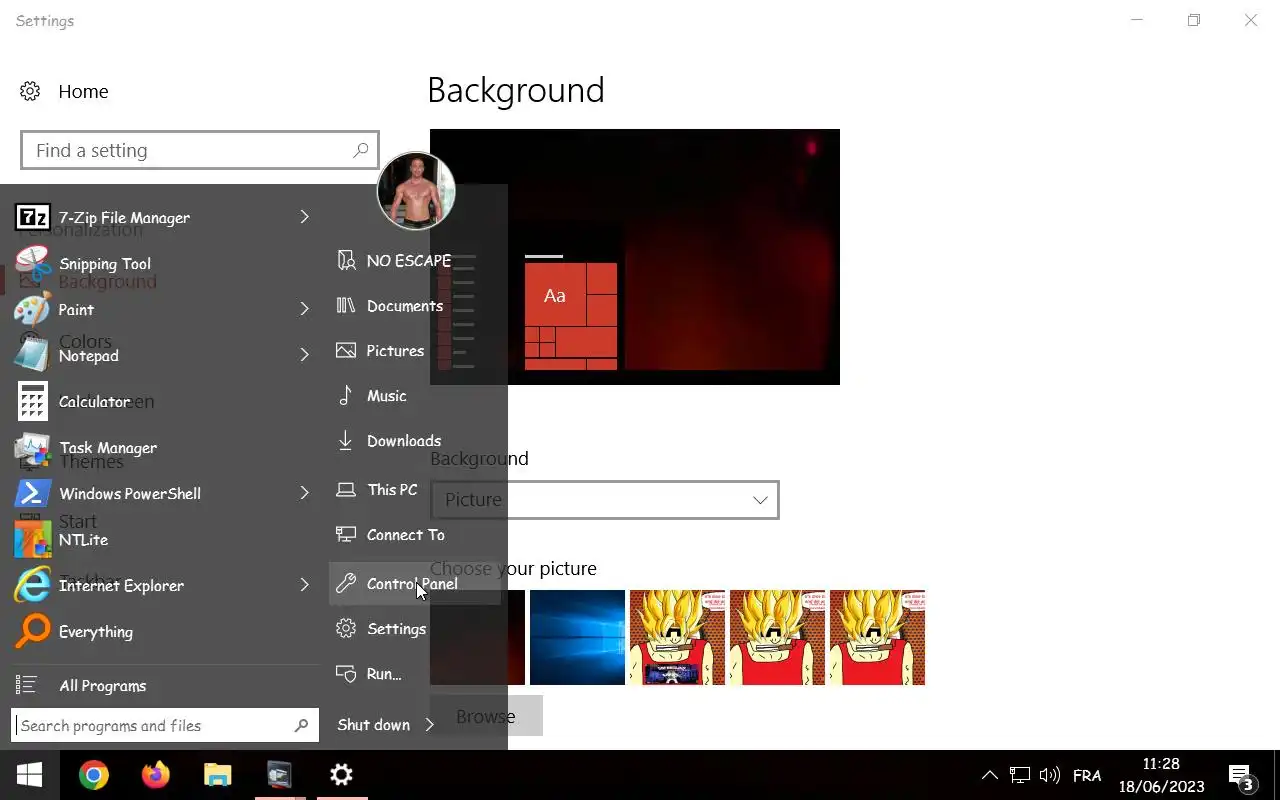
Task: Open Everything search tool icon
Action: 32,632
